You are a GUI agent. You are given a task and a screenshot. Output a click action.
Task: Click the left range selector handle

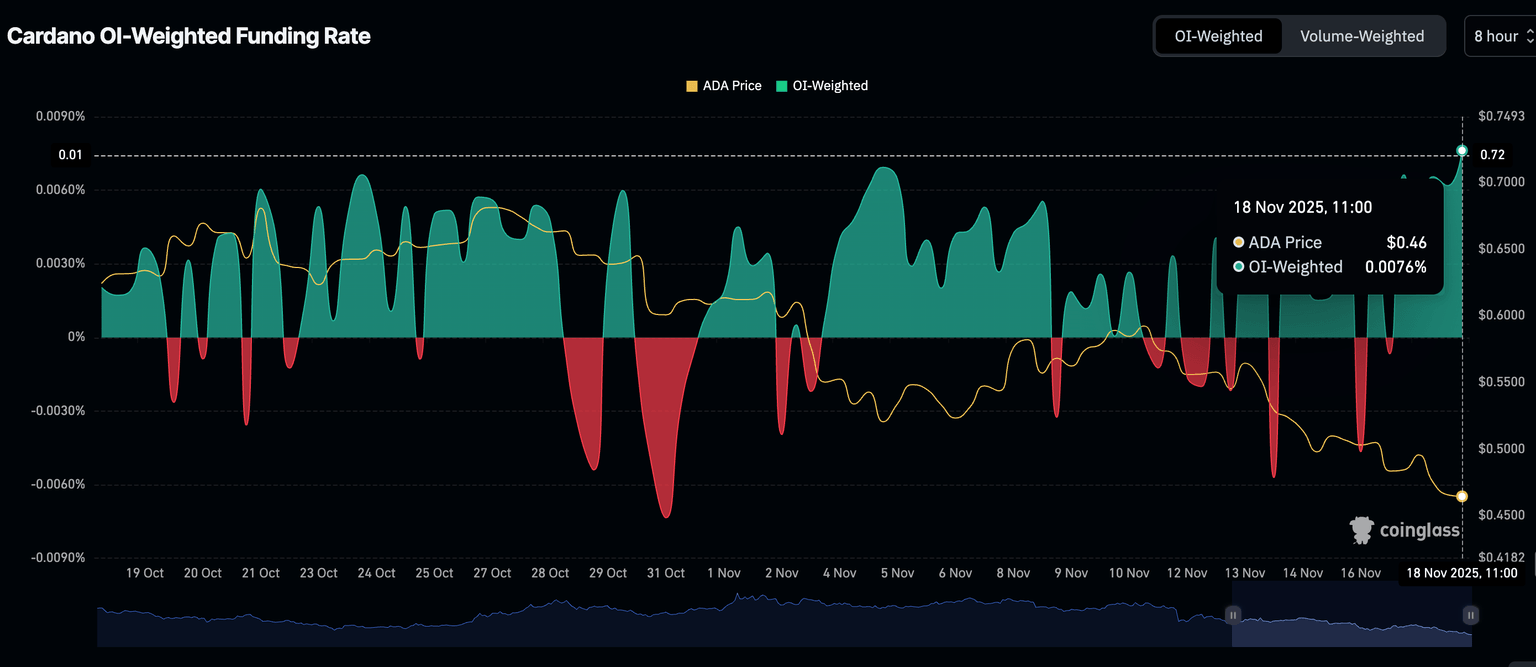[x=1234, y=615]
